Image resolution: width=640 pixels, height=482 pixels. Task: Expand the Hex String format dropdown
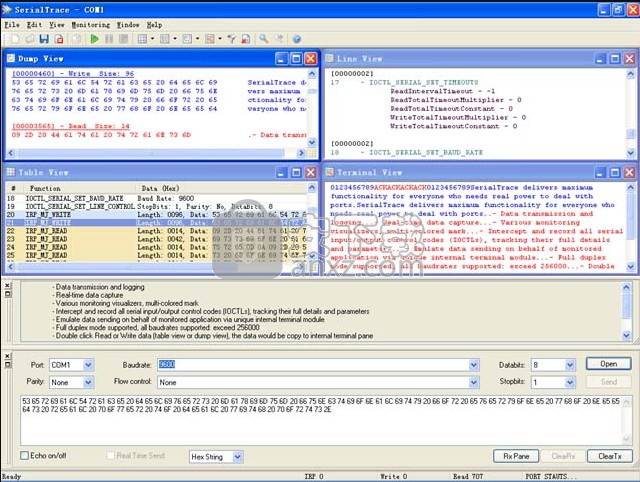(238, 457)
